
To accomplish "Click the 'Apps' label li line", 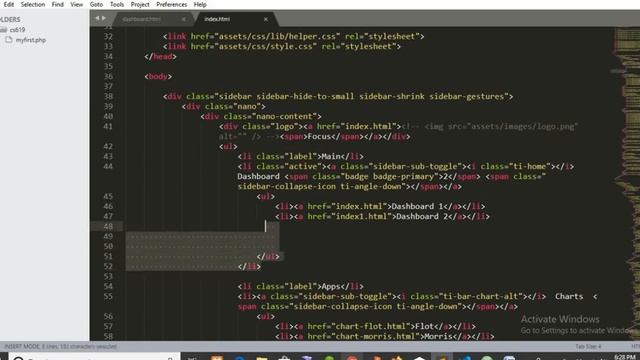I will [300, 287].
